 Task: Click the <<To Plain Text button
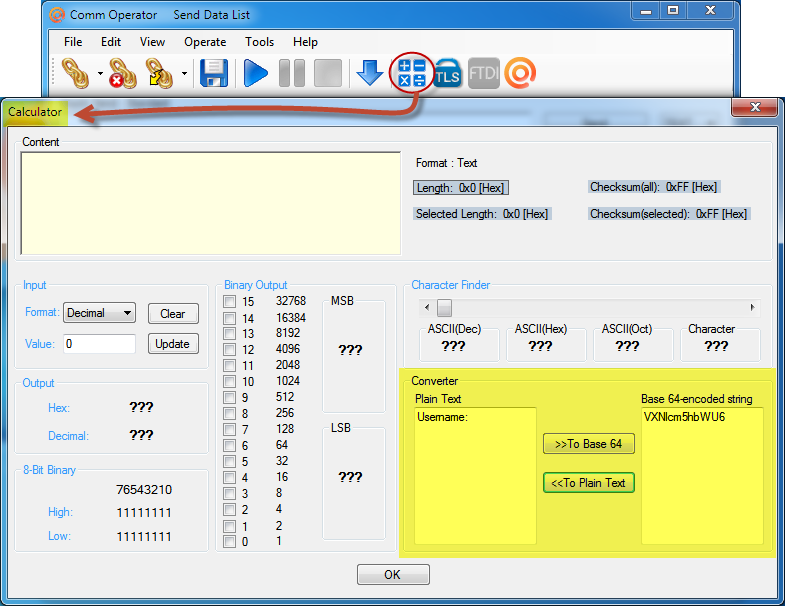click(x=589, y=483)
